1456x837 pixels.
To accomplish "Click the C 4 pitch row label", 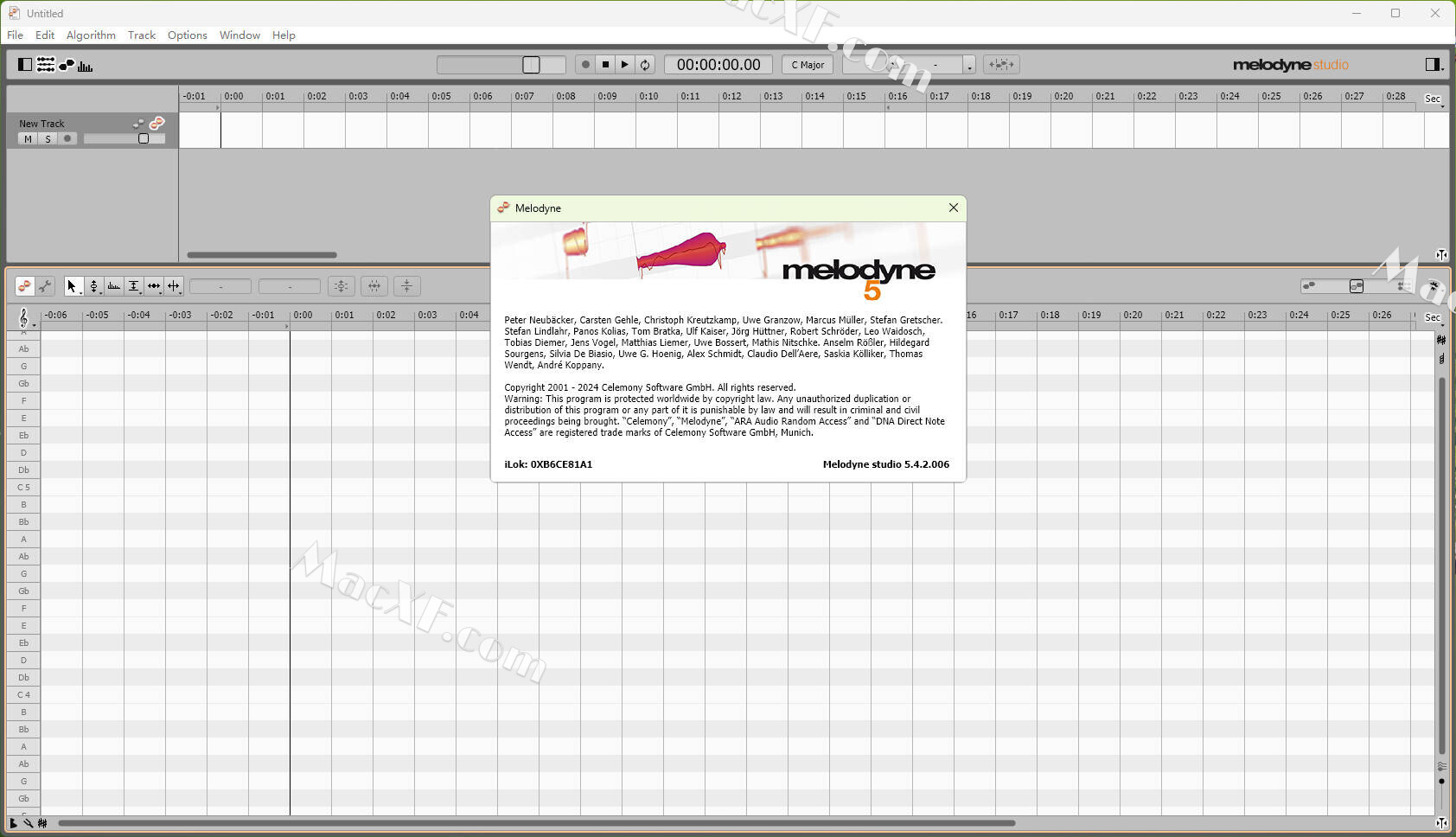I will pyautogui.click(x=23, y=695).
